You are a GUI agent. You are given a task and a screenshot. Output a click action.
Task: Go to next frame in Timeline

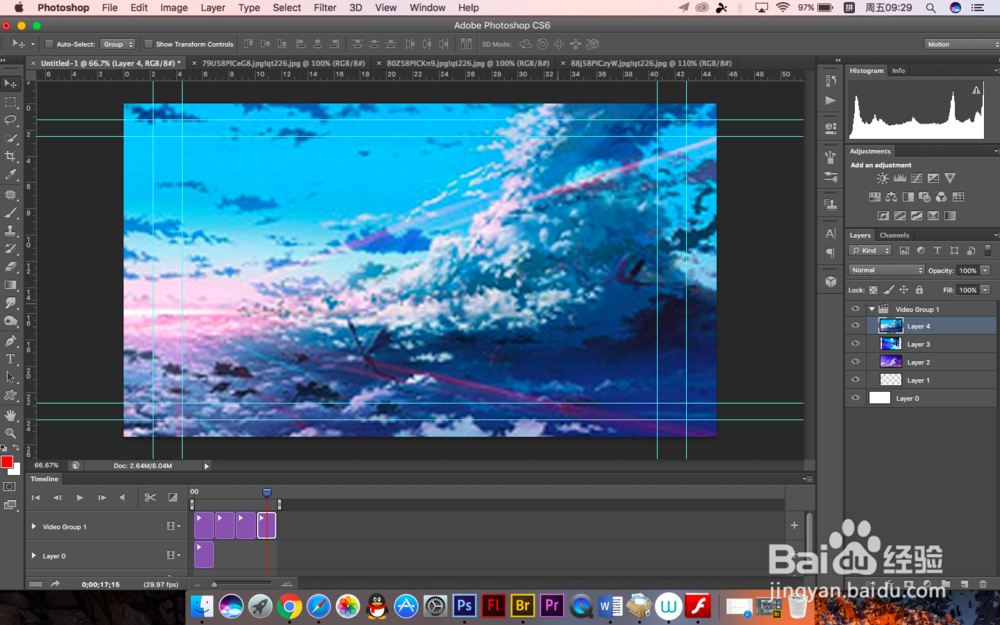[x=101, y=497]
